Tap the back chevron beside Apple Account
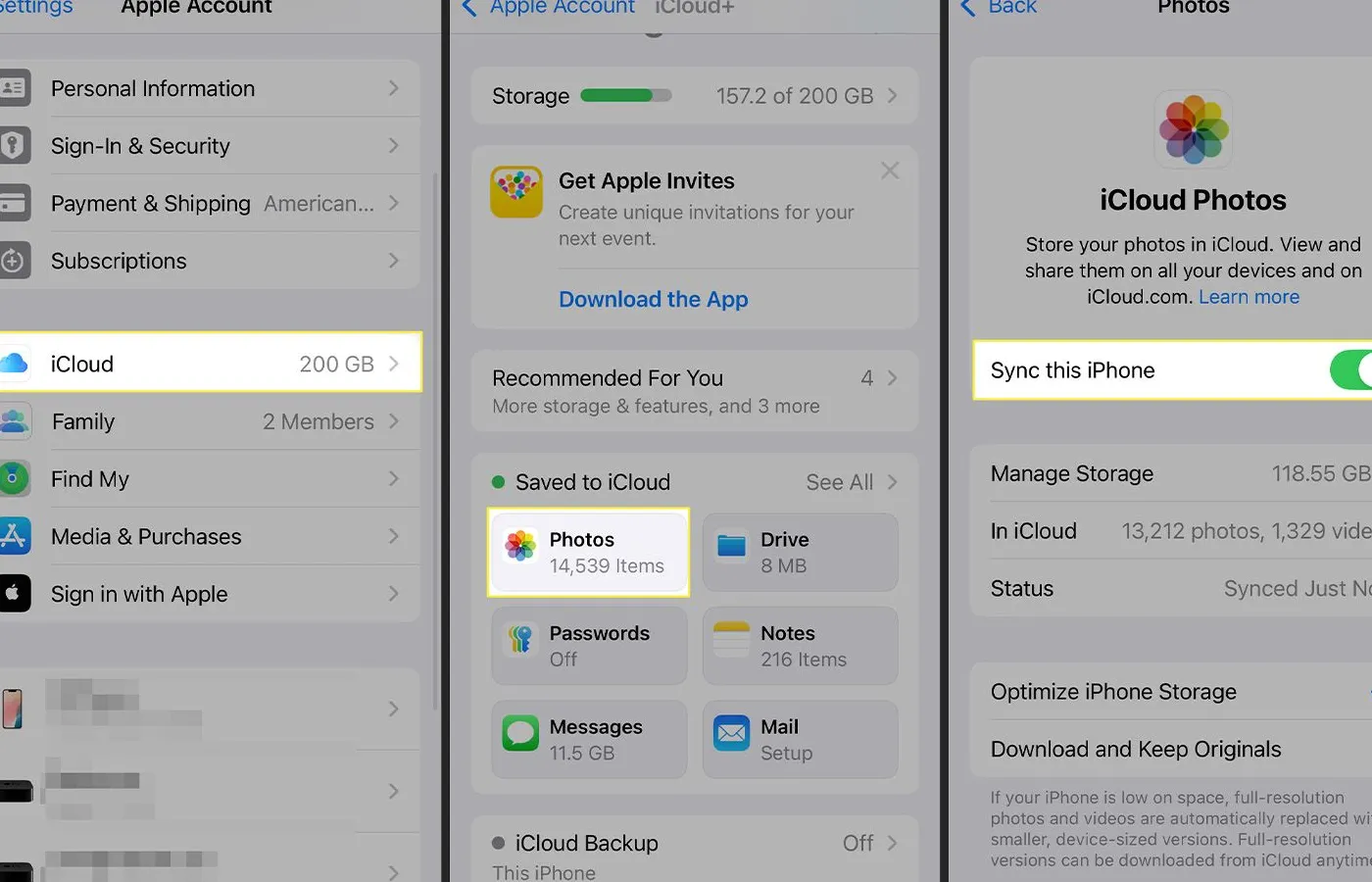Image resolution: width=1372 pixels, height=882 pixels. [x=469, y=8]
